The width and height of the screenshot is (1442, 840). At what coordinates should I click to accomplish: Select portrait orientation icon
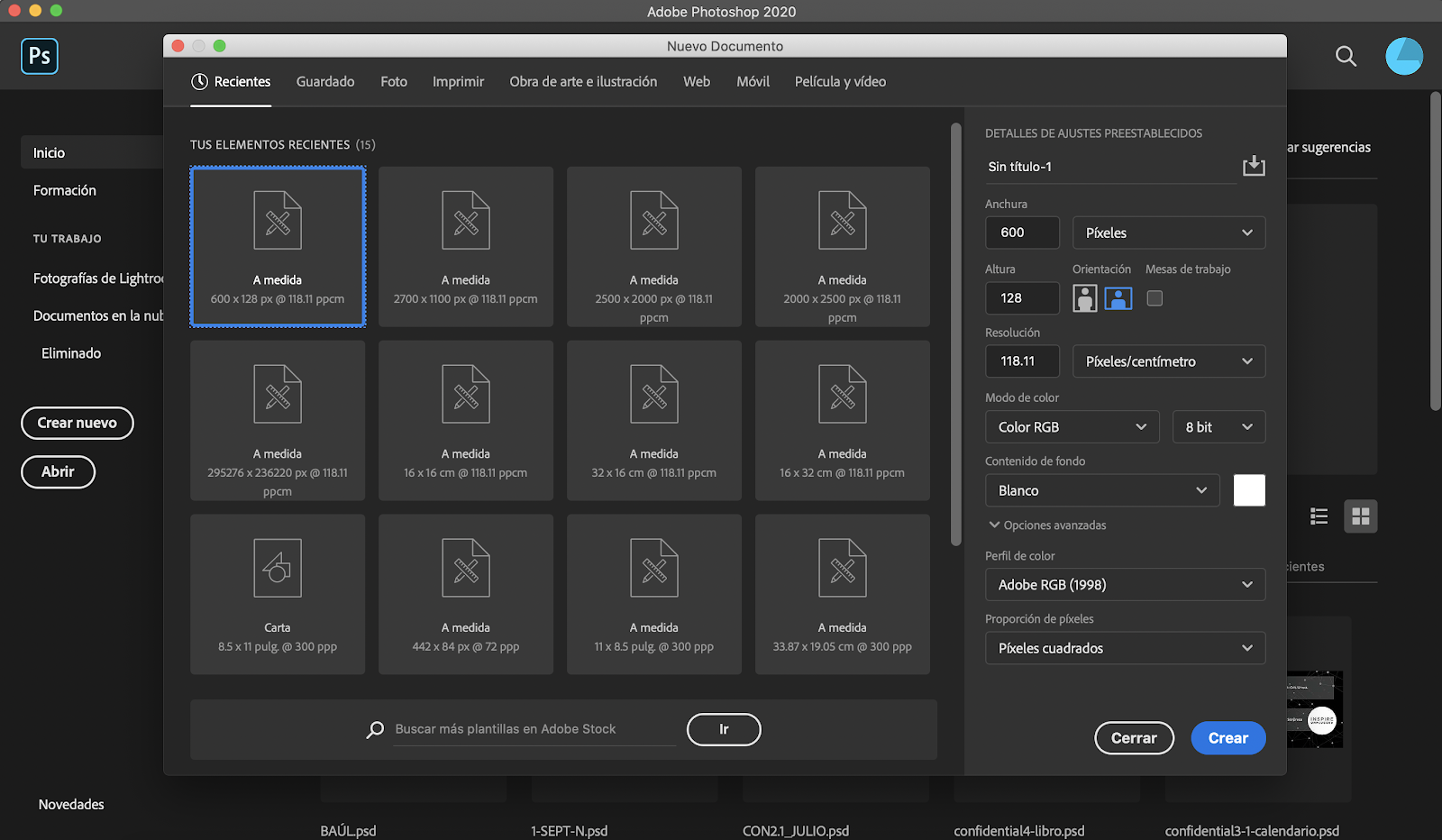[1085, 298]
